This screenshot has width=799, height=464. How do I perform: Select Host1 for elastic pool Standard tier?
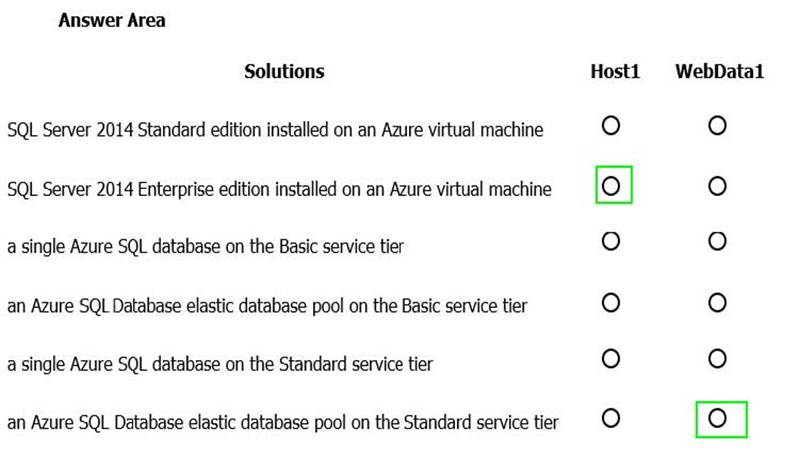point(611,419)
